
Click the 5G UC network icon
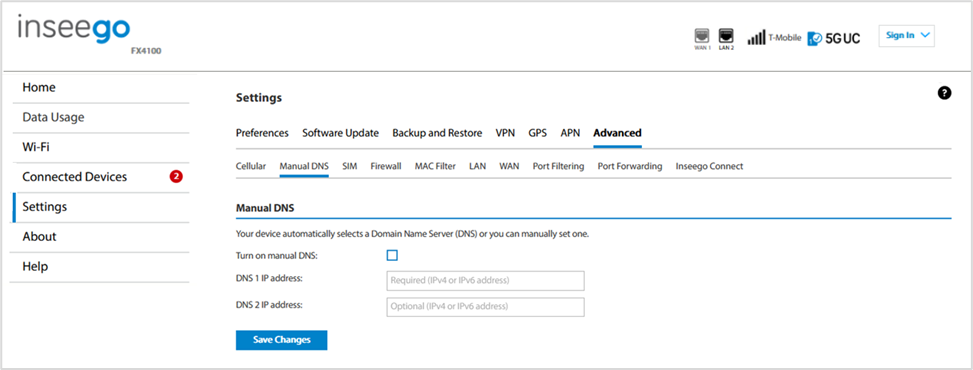click(x=833, y=38)
